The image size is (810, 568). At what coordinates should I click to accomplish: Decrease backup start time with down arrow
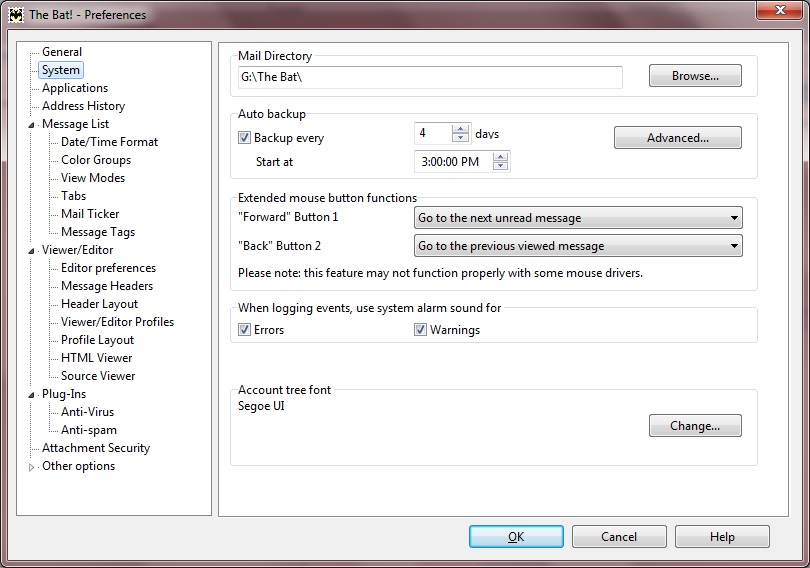pos(500,166)
